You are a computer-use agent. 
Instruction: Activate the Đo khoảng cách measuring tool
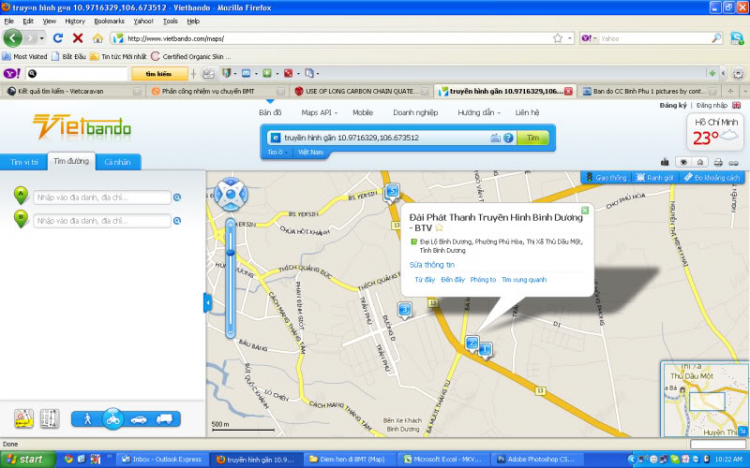(x=712, y=178)
